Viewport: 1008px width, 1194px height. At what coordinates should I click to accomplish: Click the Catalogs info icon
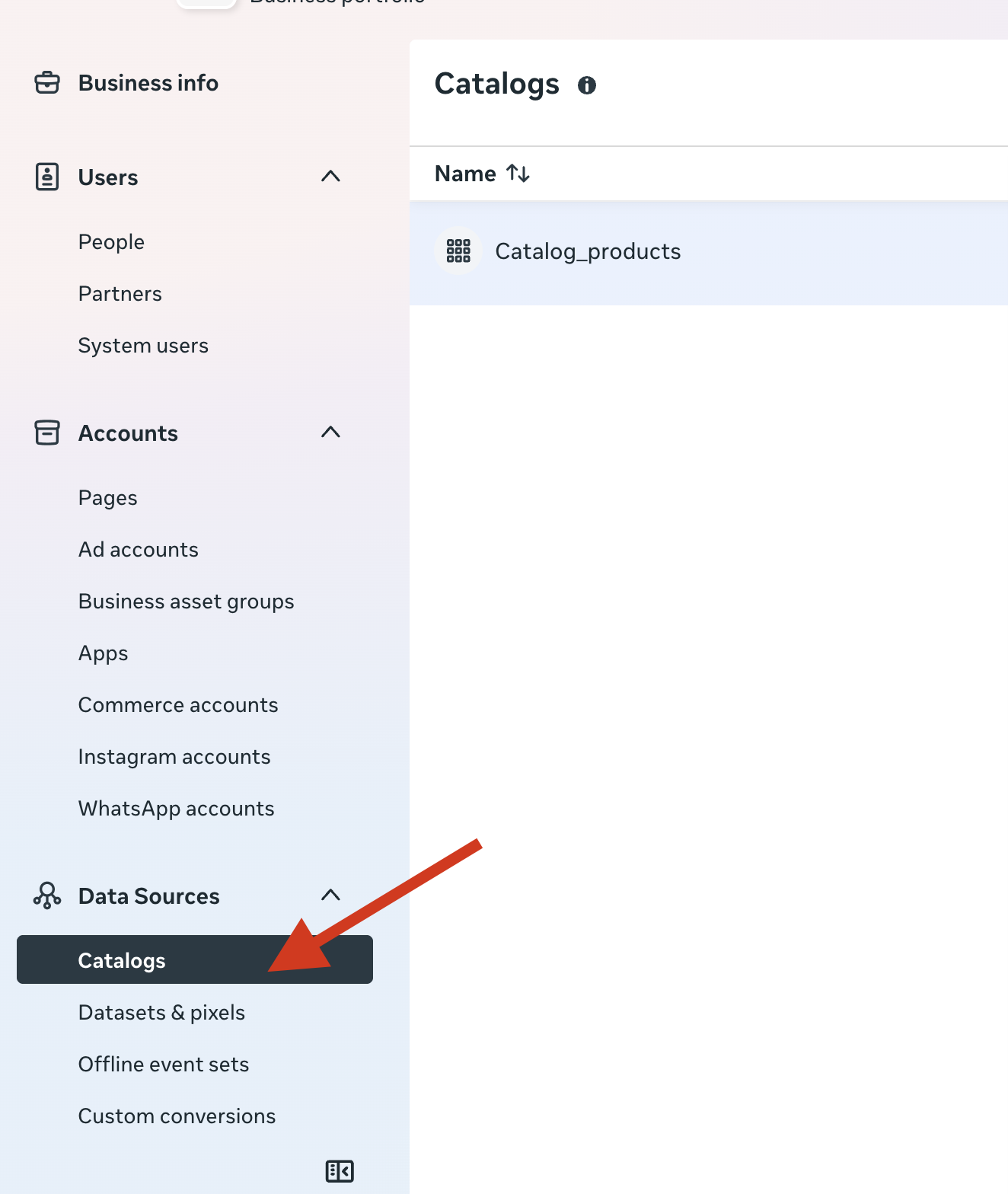pos(586,85)
